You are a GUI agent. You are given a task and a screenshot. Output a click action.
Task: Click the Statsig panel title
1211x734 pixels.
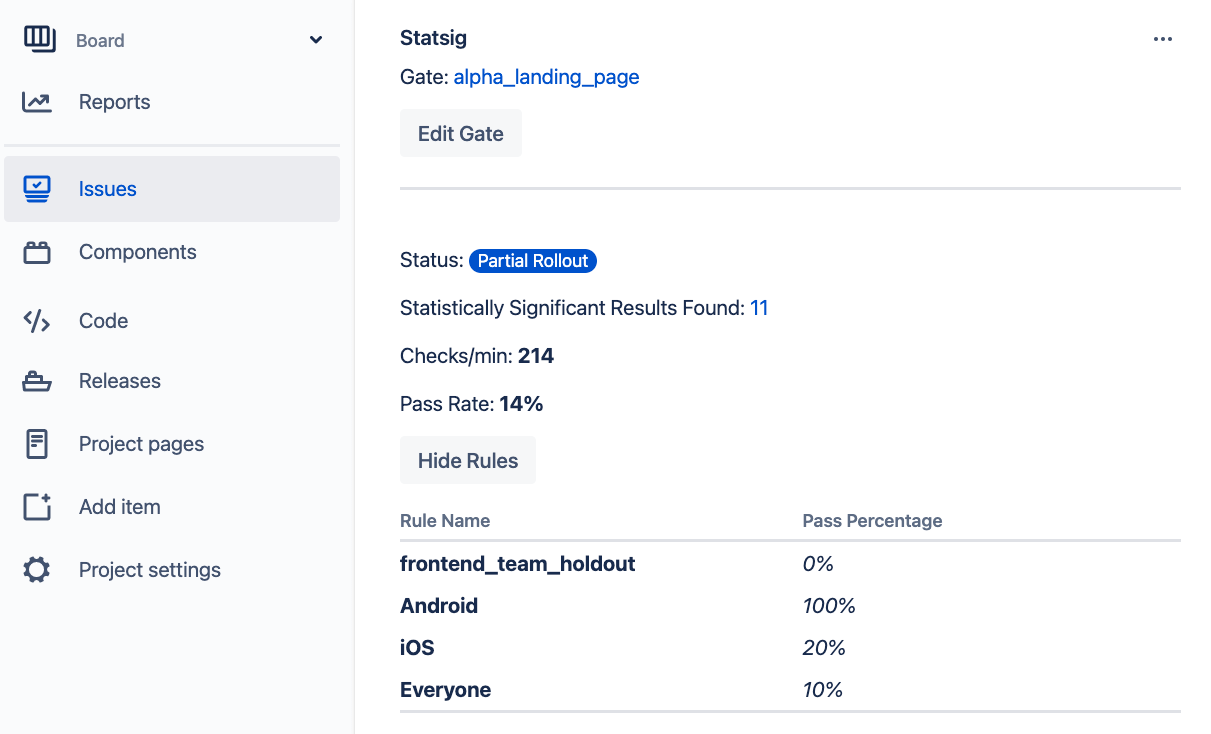click(x=433, y=38)
